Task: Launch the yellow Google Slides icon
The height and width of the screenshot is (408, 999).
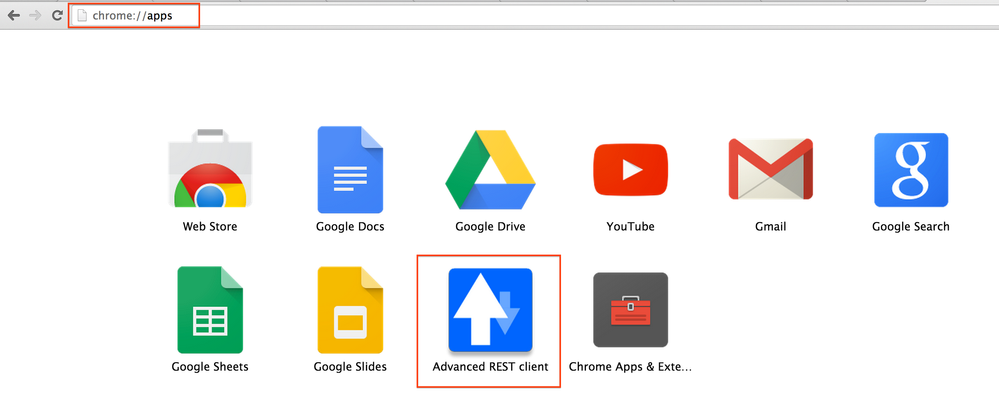Action: click(x=350, y=309)
